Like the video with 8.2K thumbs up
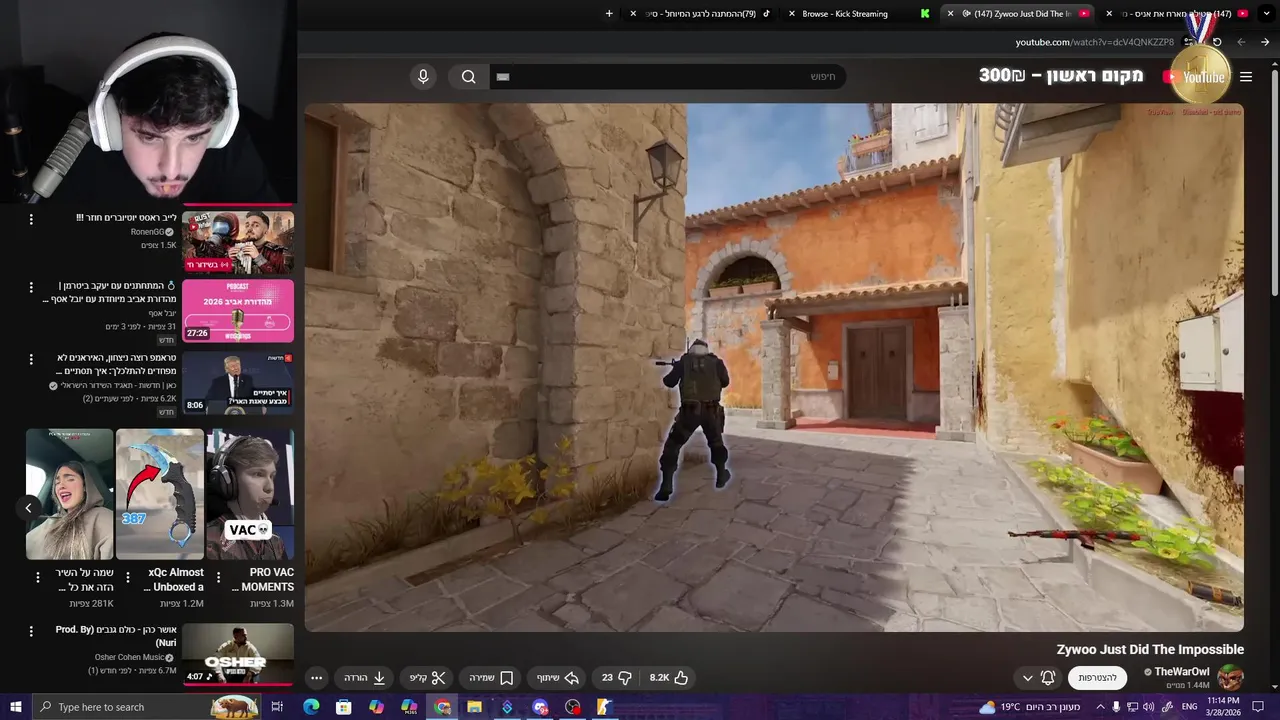Screen dimensions: 1280x720 coord(669,677)
